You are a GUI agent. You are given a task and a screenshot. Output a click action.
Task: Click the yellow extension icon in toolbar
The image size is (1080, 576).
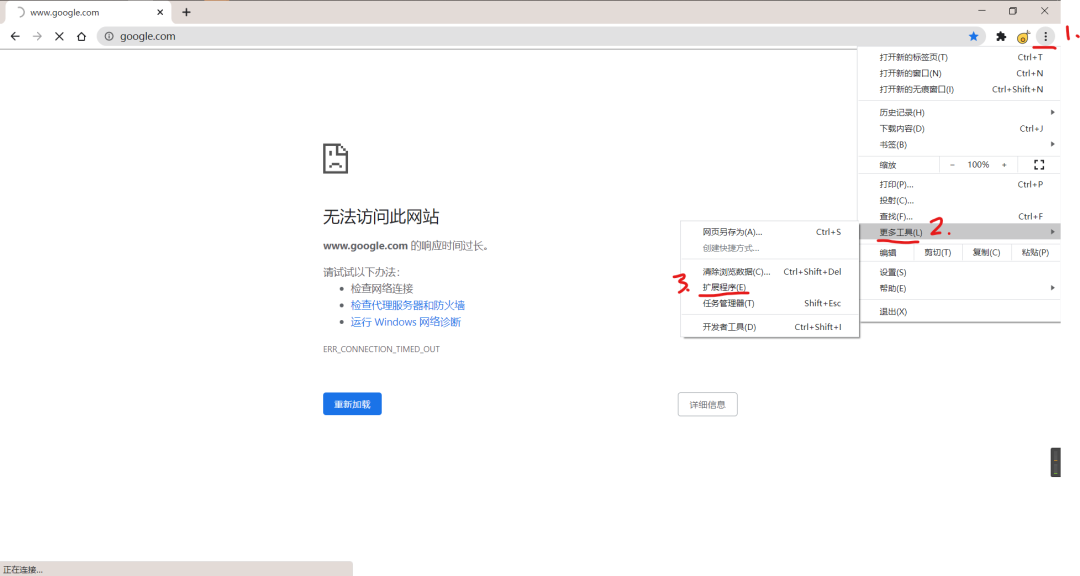point(1023,37)
